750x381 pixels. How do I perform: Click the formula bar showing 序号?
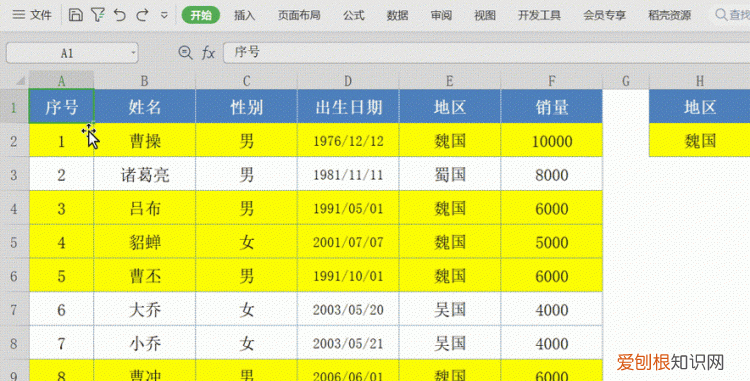[486, 53]
